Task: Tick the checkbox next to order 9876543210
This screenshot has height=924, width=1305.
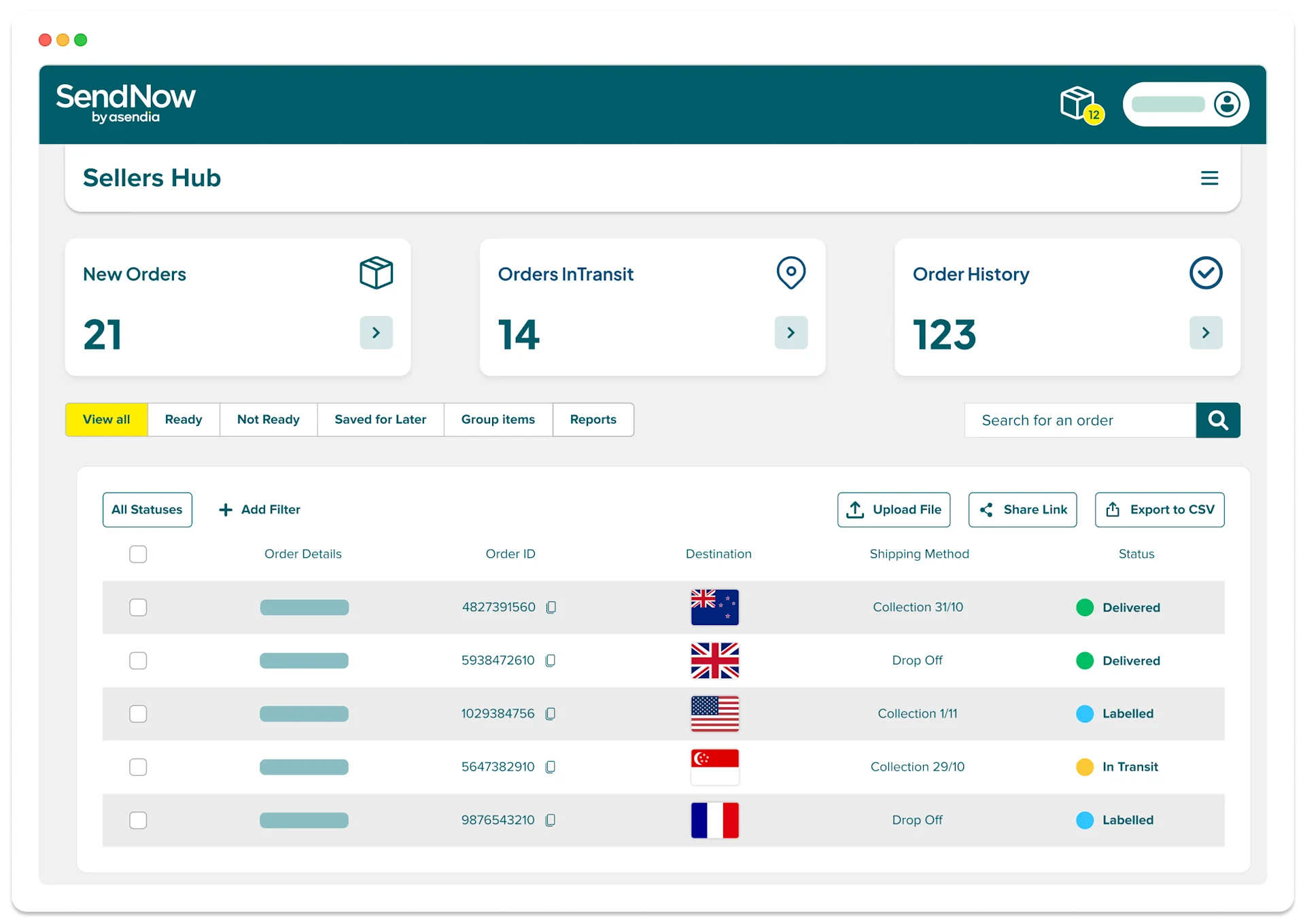Action: click(139, 820)
